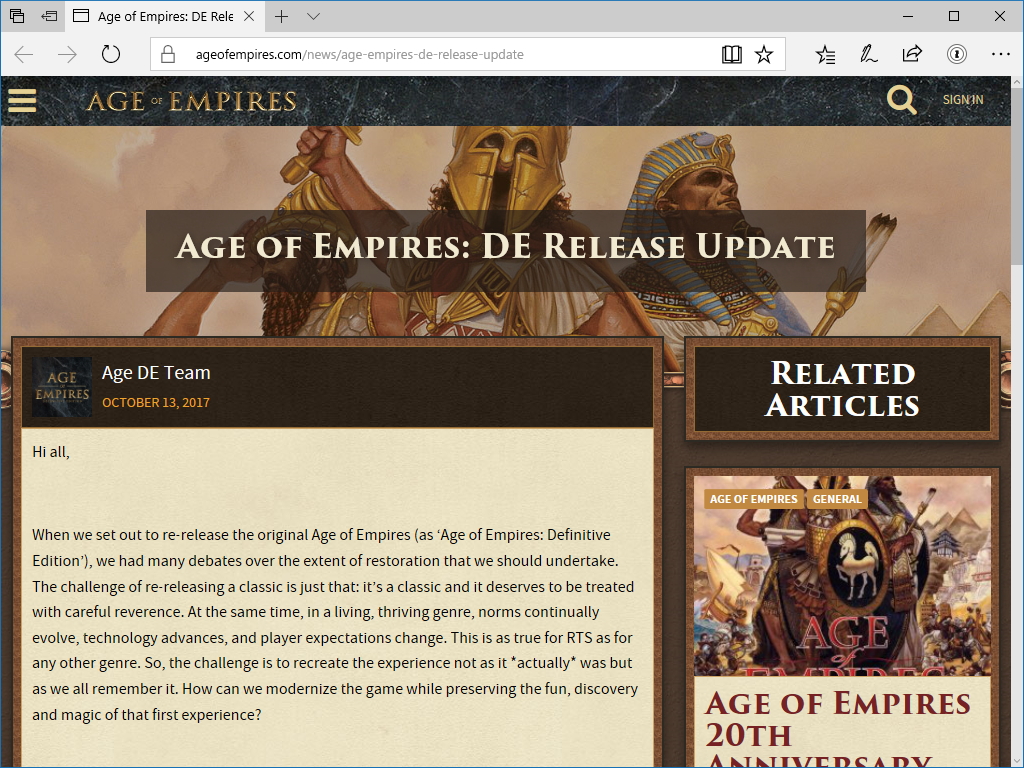Click the Age of Empires site logo
Screen dimensions: 1024x768
[191, 101]
